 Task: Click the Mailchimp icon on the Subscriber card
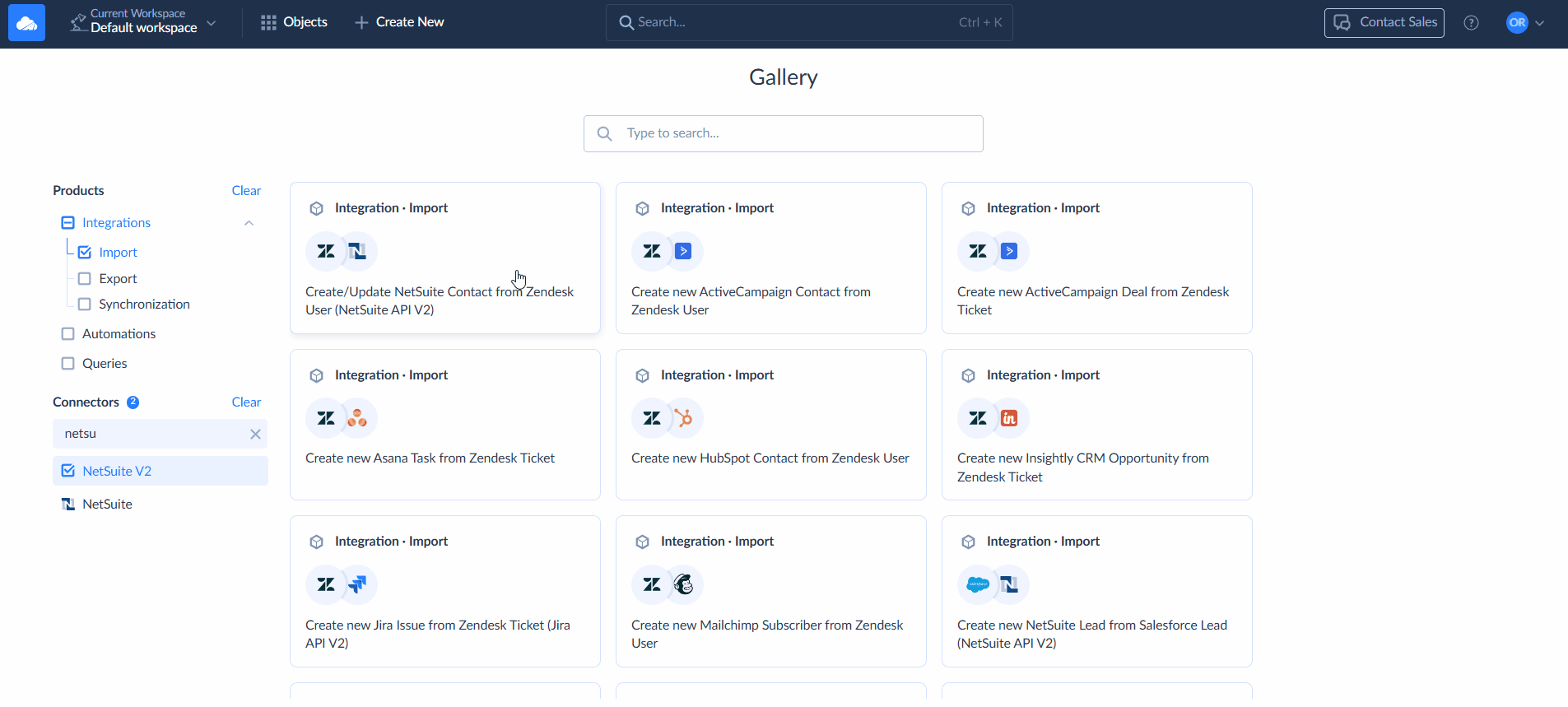[x=683, y=584]
